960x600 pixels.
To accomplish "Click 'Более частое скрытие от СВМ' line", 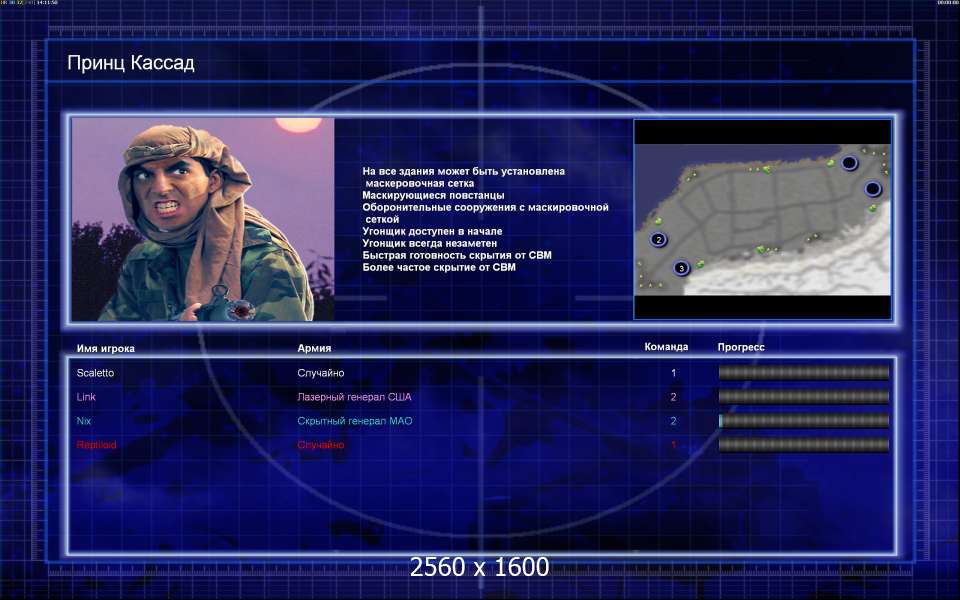I will click(x=439, y=267).
